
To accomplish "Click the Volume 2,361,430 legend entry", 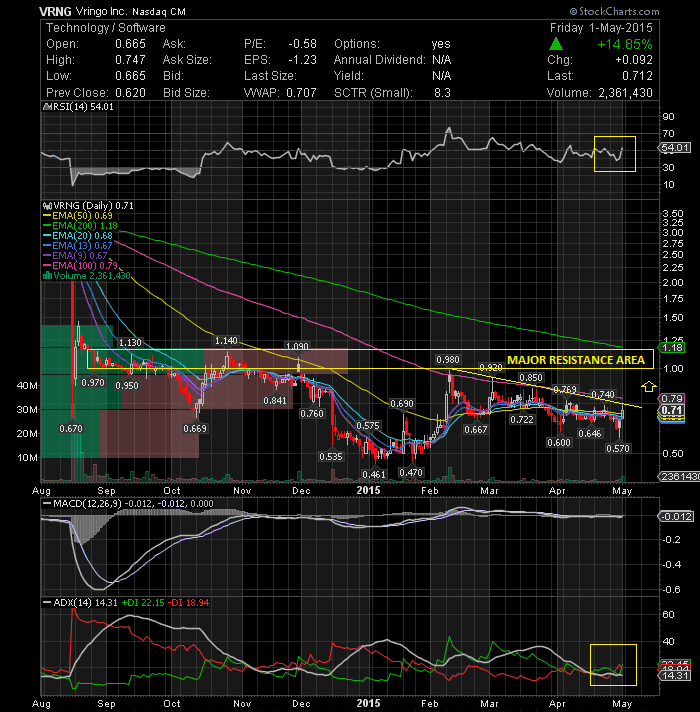I will (x=87, y=276).
